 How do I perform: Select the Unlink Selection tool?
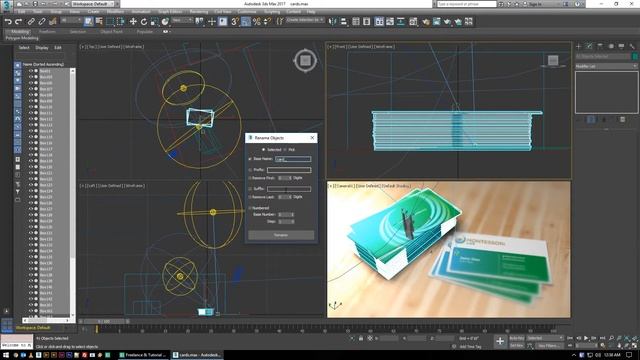[x=42, y=22]
